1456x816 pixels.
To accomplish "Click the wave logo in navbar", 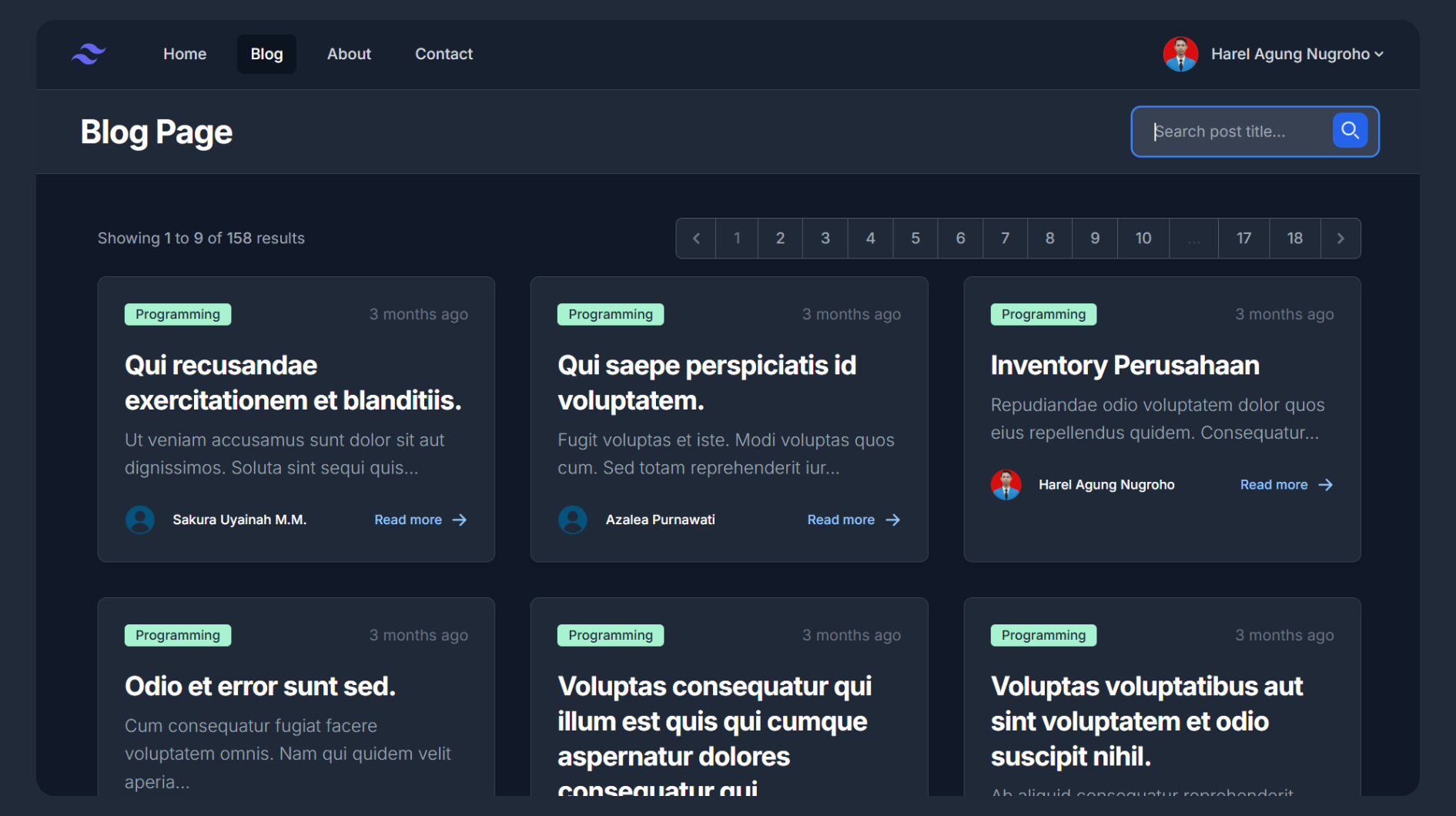I will (89, 54).
